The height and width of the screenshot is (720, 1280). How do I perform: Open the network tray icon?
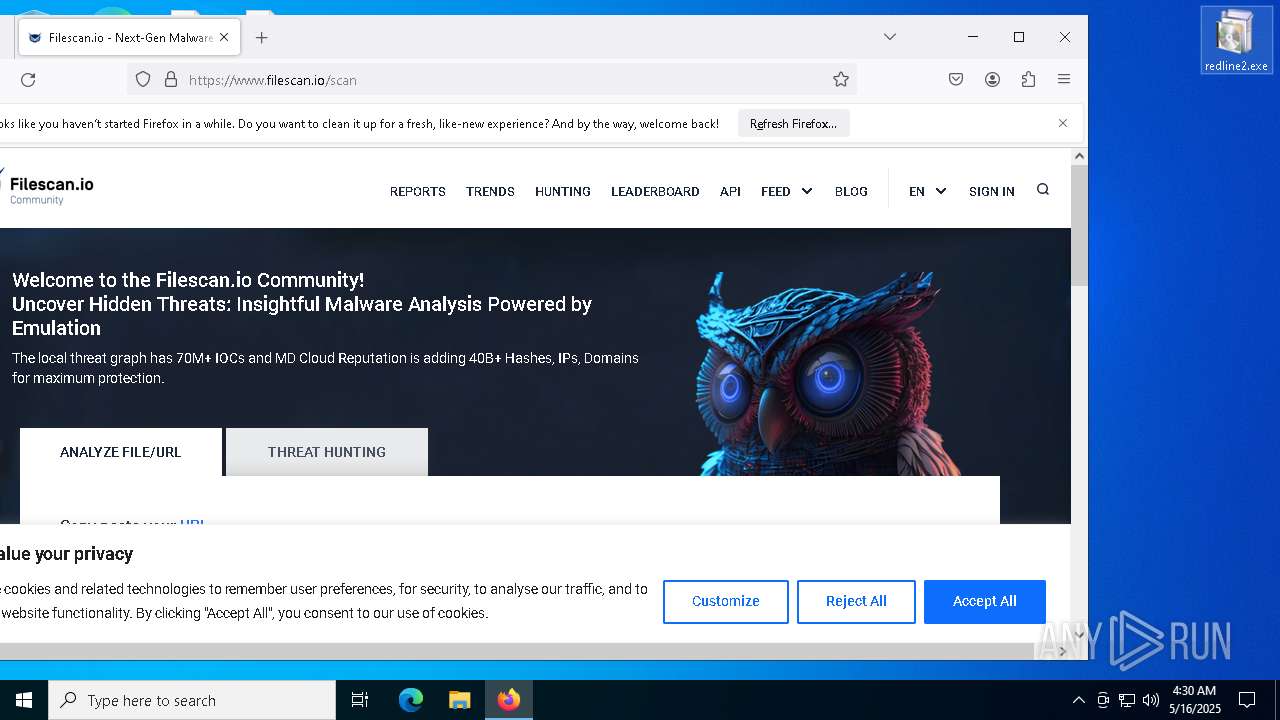coord(1127,700)
